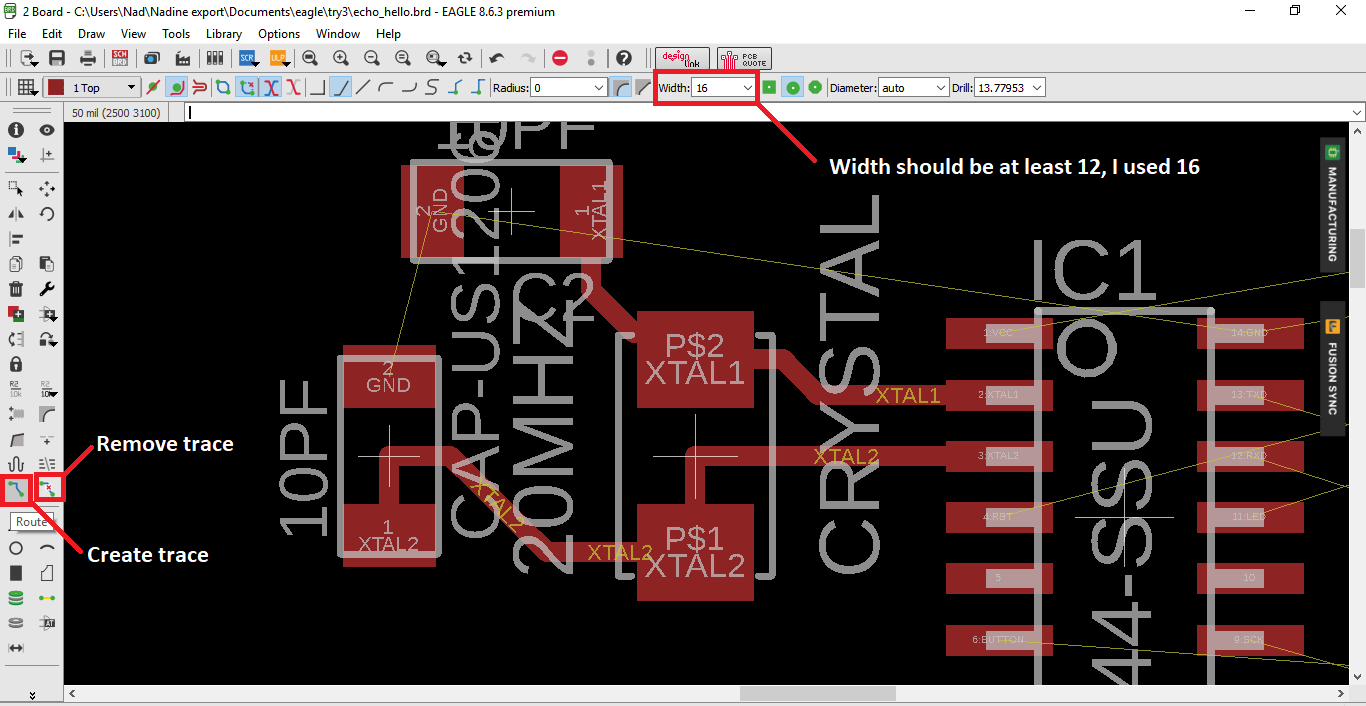Click the Zoom in magnifier icon
1366x706 pixels.
point(341,58)
